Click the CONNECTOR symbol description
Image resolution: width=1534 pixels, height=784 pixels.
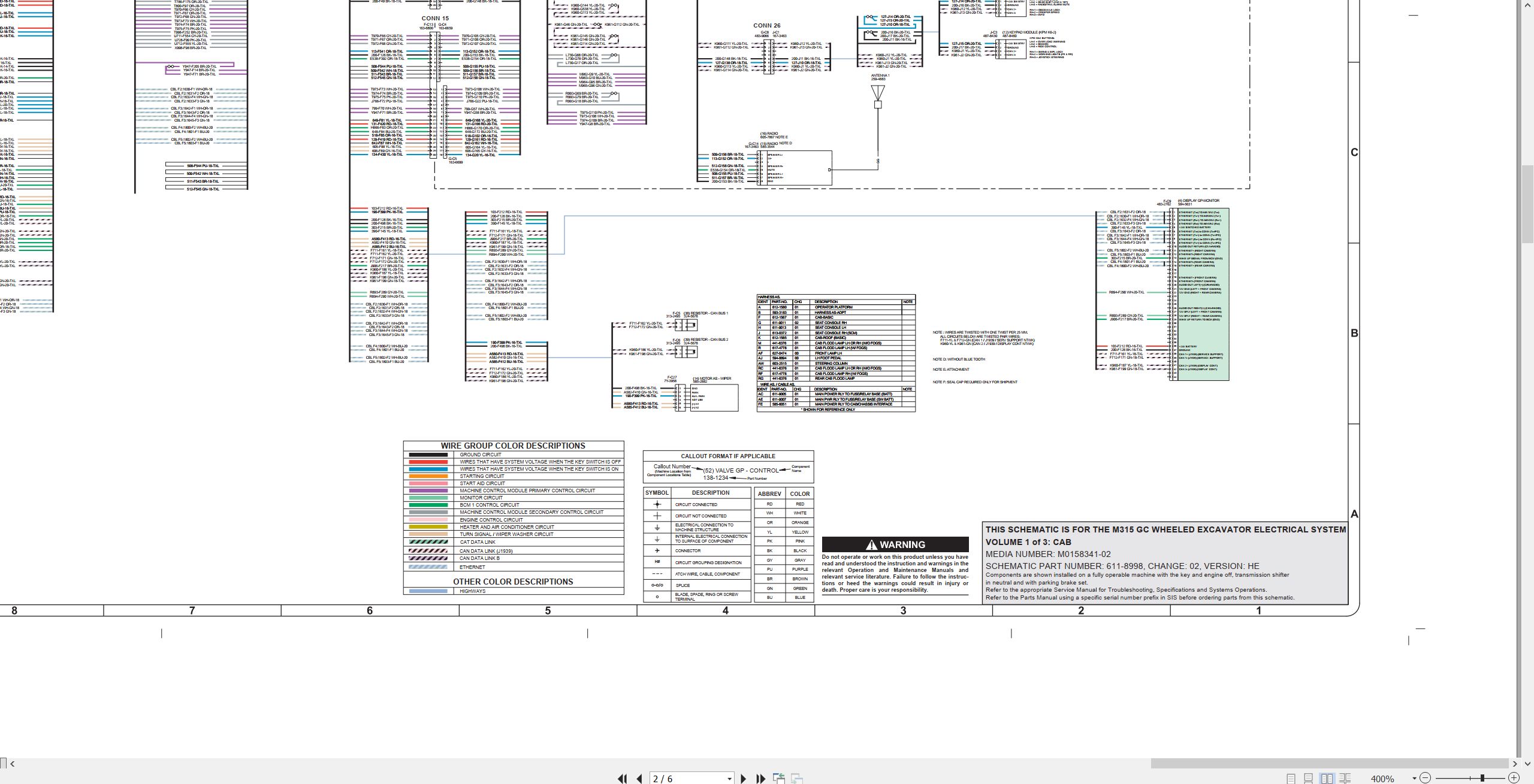688,550
